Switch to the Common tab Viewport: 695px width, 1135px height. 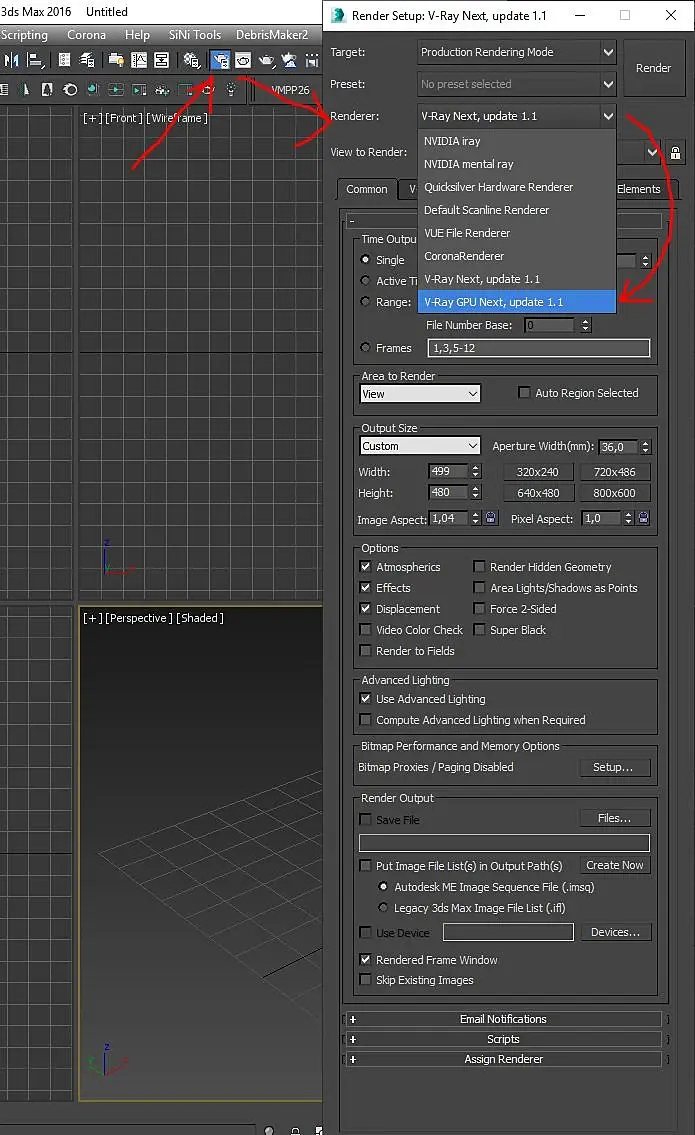tap(367, 189)
